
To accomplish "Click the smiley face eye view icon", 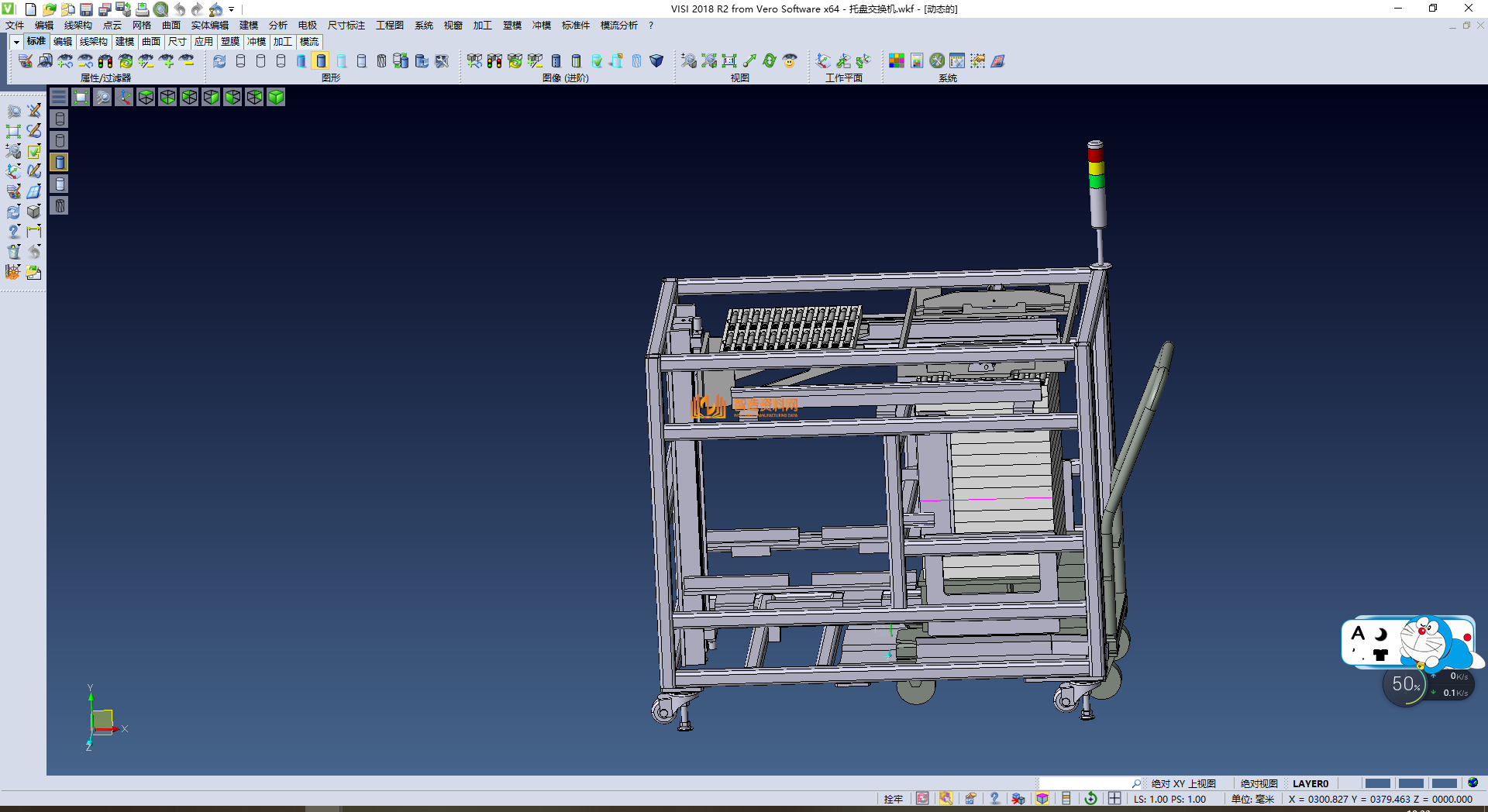I will coord(790,61).
